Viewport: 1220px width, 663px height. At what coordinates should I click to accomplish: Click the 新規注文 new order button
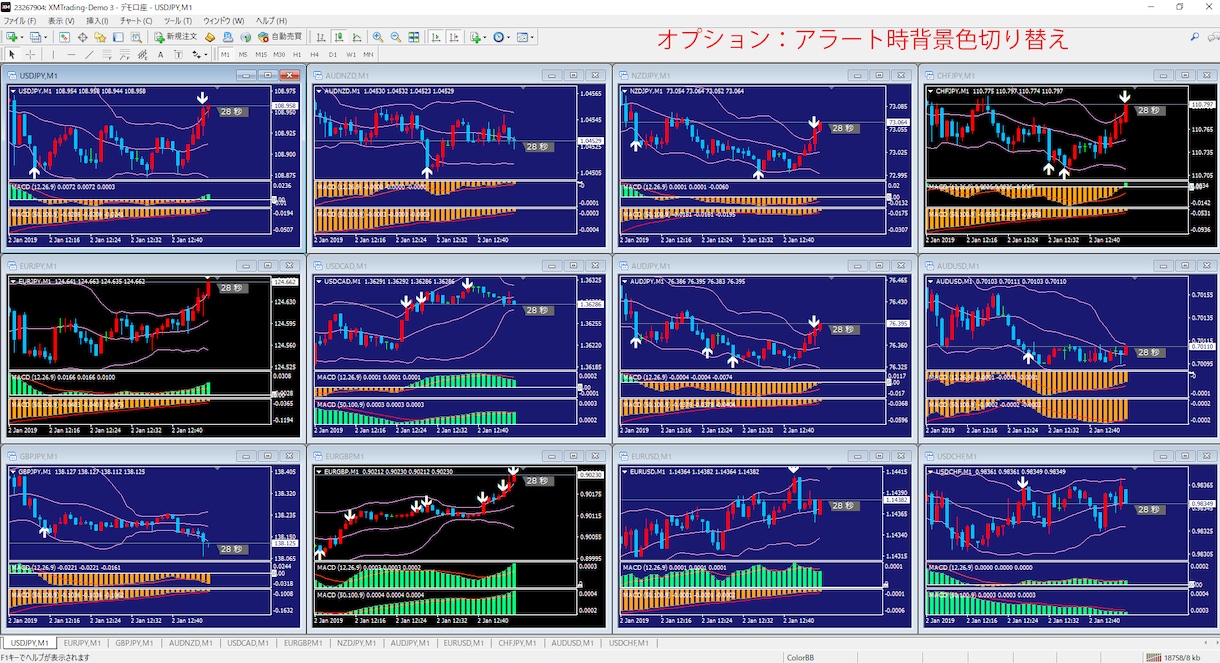tap(176, 37)
